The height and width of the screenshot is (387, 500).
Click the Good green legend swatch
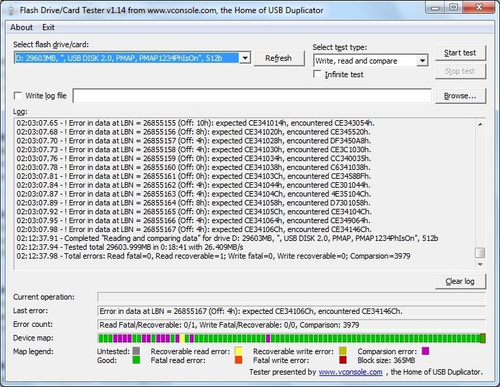[x=136, y=360]
